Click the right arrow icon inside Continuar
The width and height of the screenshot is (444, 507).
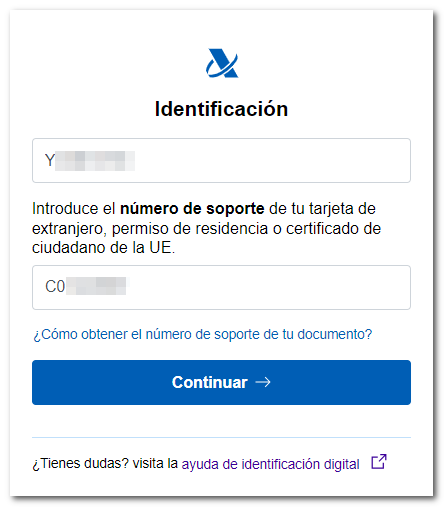pyautogui.click(x=263, y=382)
